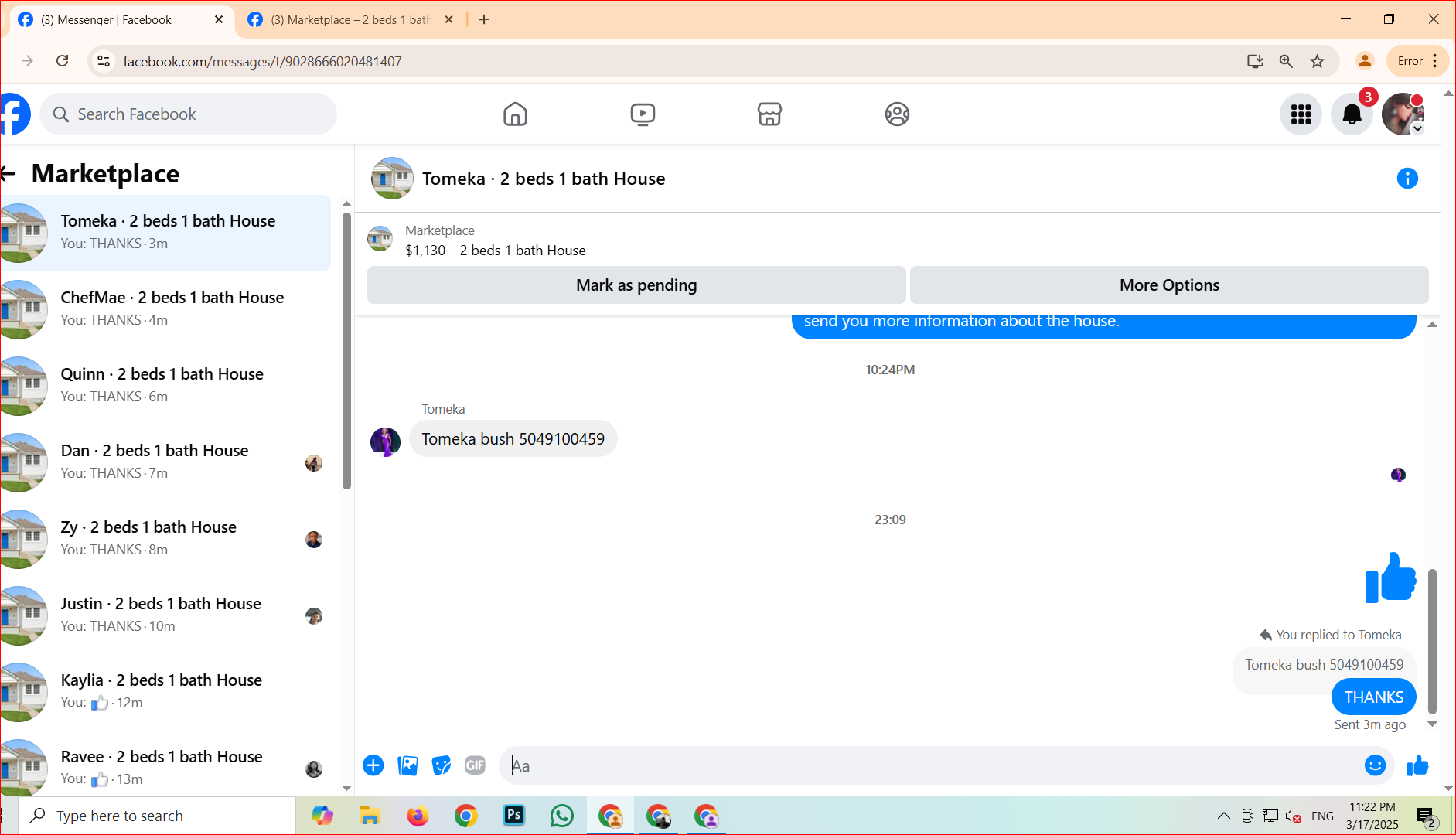1456x835 pixels.
Task: Open the Marketplace storefront icon
Action: pyautogui.click(x=769, y=114)
